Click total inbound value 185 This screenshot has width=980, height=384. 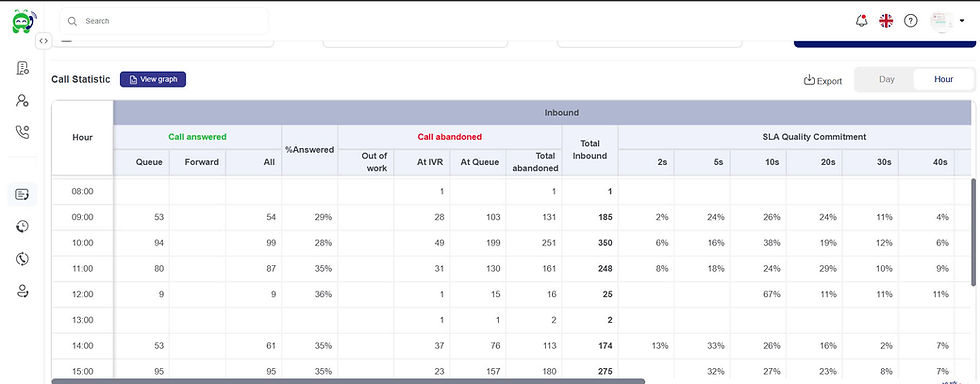coord(604,218)
